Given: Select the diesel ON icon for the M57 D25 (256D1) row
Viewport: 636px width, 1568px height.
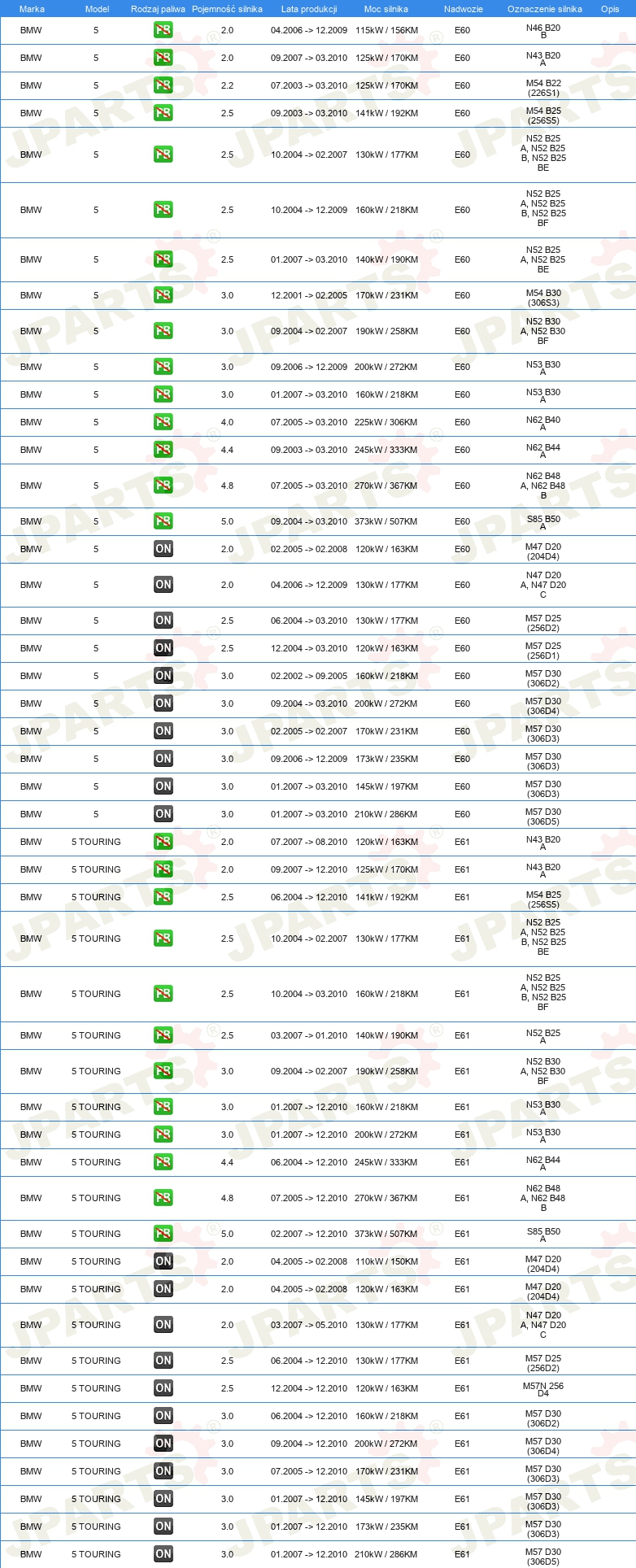Looking at the screenshot, I should click(163, 648).
